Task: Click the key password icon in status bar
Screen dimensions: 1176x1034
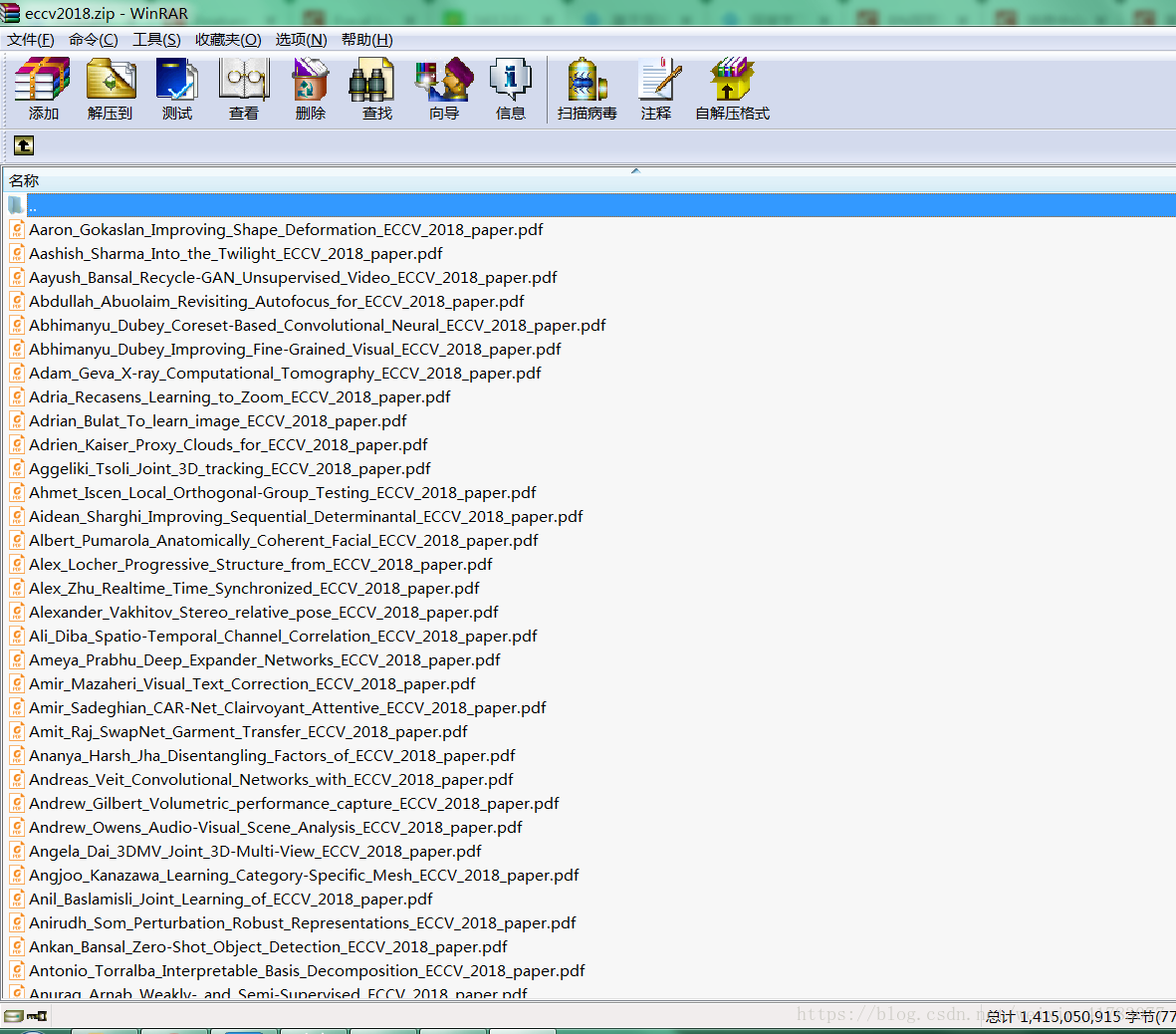Action: [x=38, y=1016]
